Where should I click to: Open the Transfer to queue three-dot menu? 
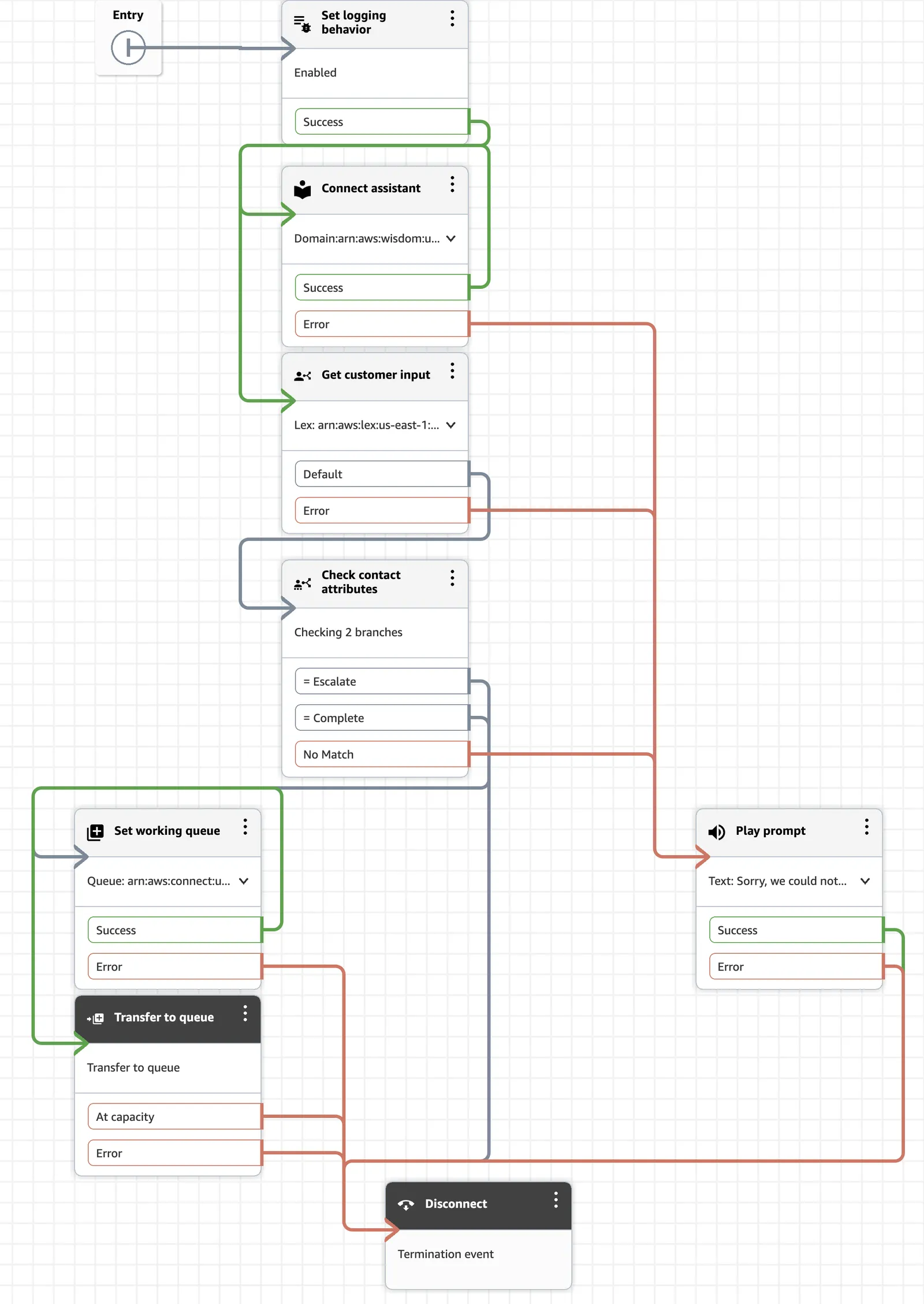point(245,1013)
